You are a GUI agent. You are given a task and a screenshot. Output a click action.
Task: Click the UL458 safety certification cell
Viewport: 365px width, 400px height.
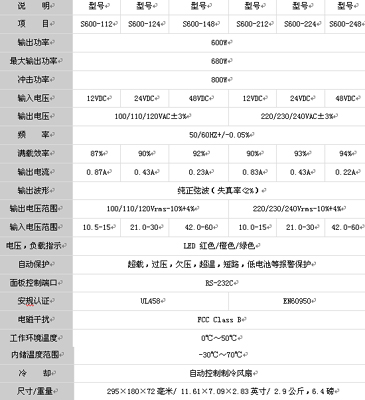click(151, 301)
